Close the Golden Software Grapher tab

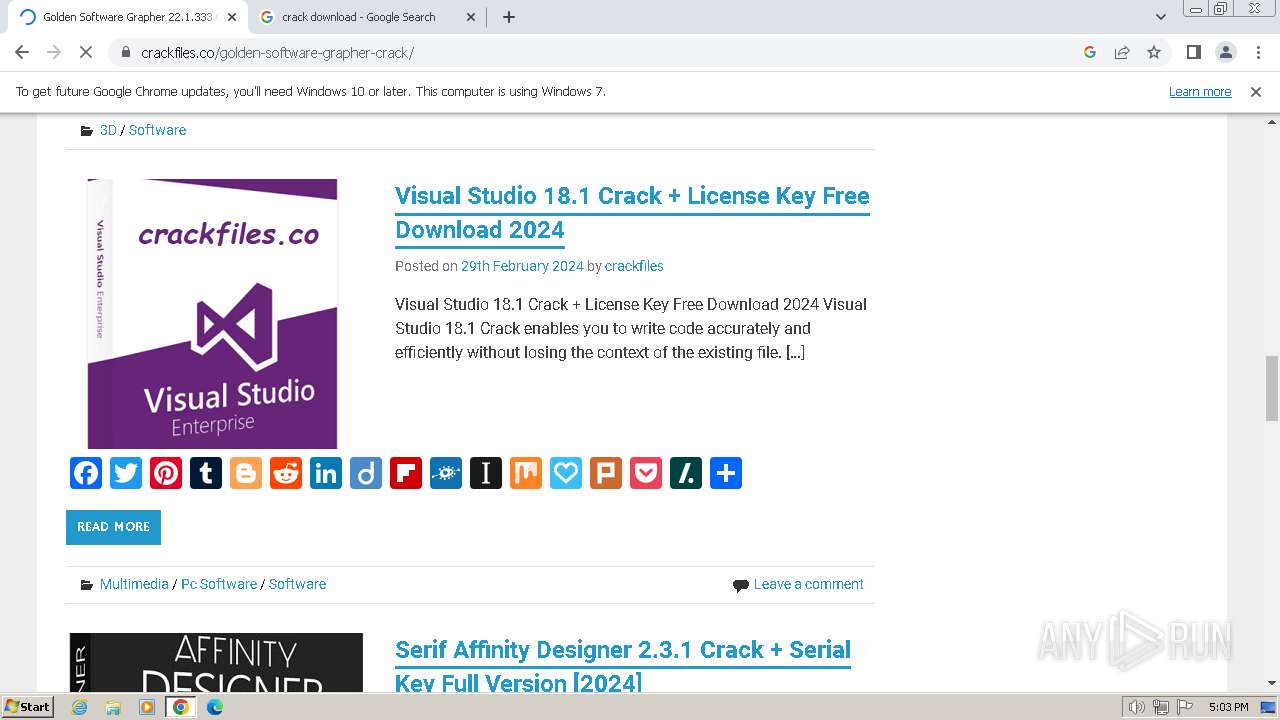click(x=231, y=17)
